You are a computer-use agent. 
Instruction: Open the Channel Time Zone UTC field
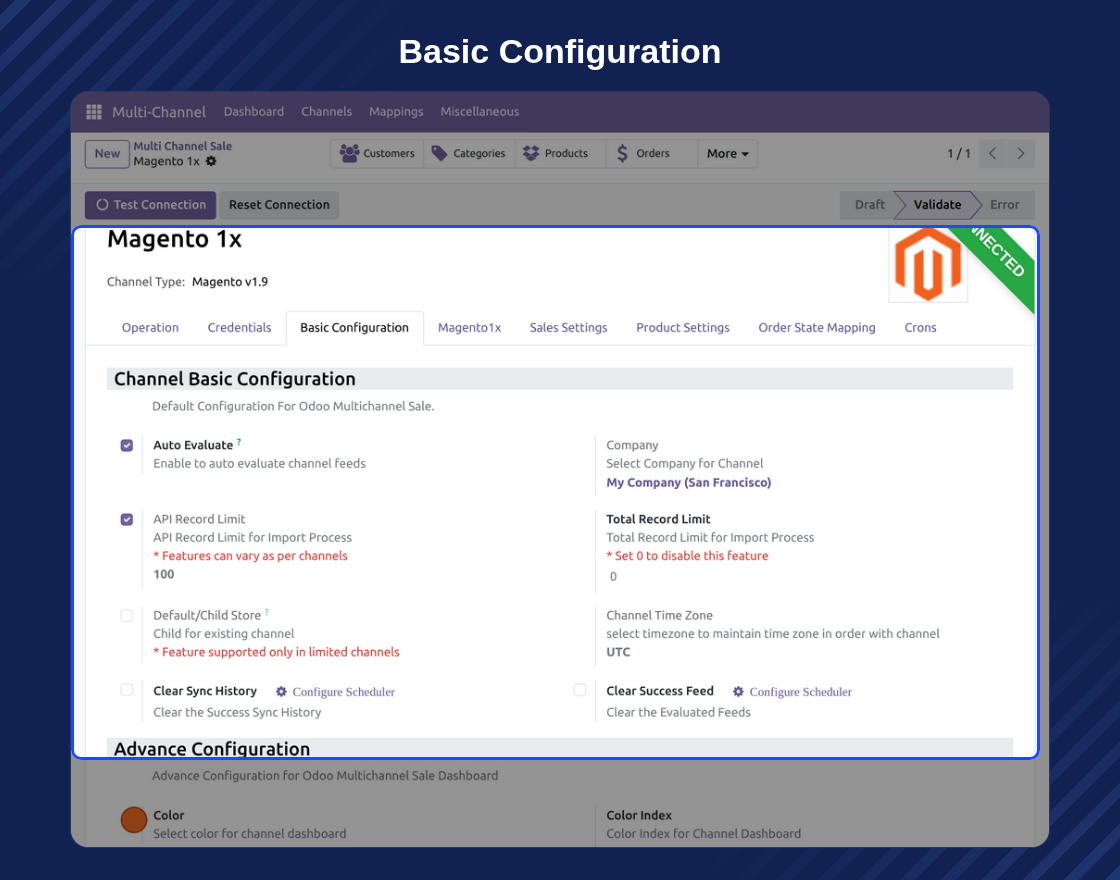619,652
